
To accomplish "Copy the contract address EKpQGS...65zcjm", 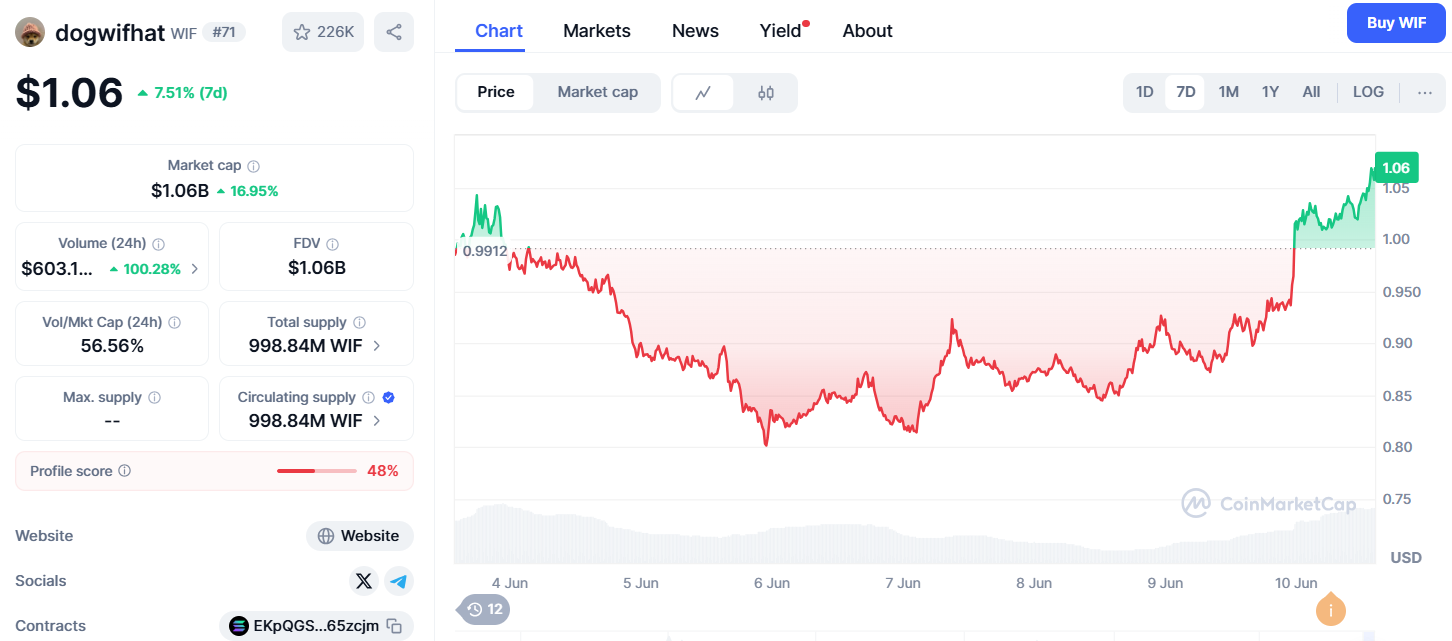I will (x=395, y=627).
